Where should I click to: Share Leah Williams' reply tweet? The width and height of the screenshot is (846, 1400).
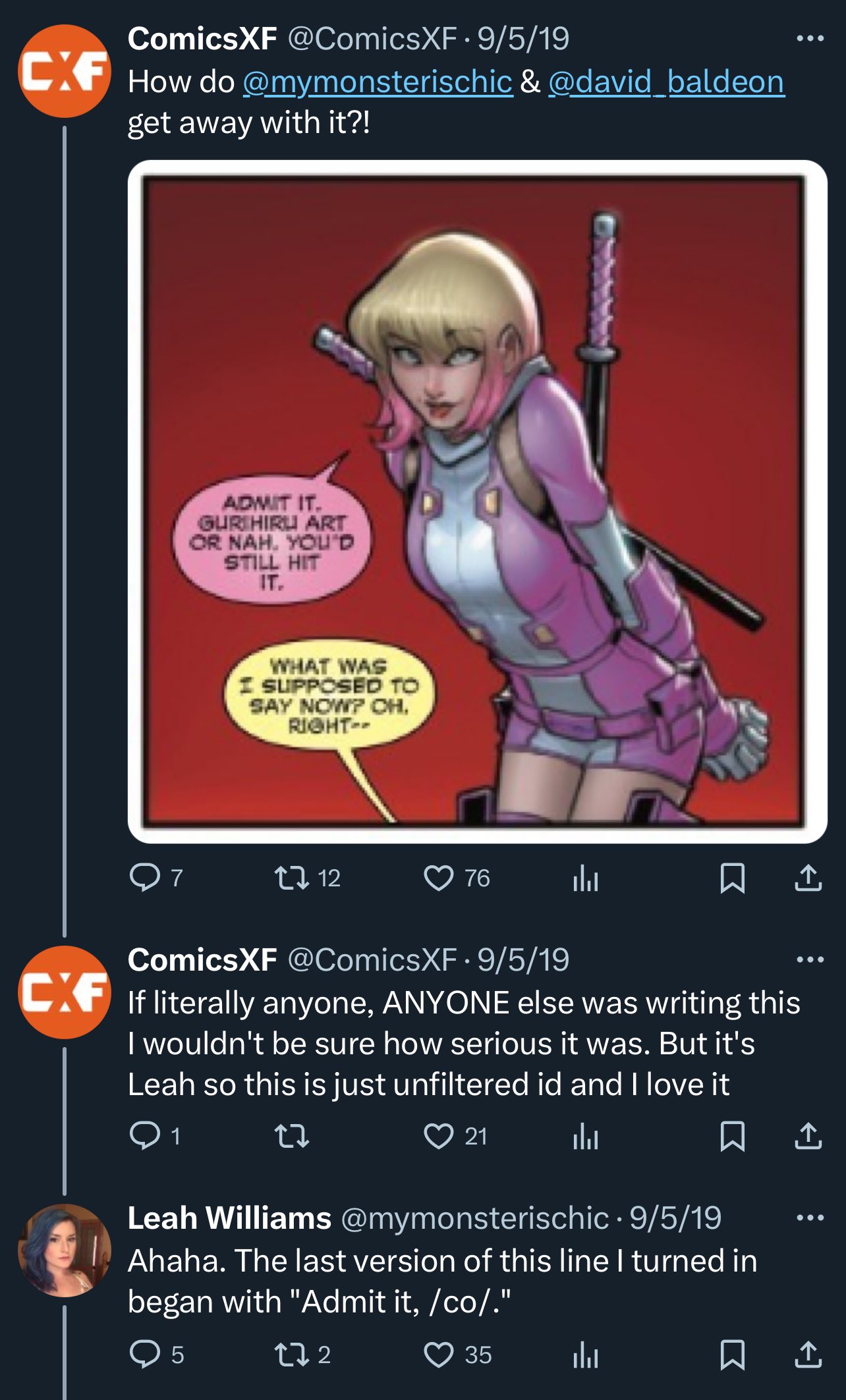coord(808,1355)
